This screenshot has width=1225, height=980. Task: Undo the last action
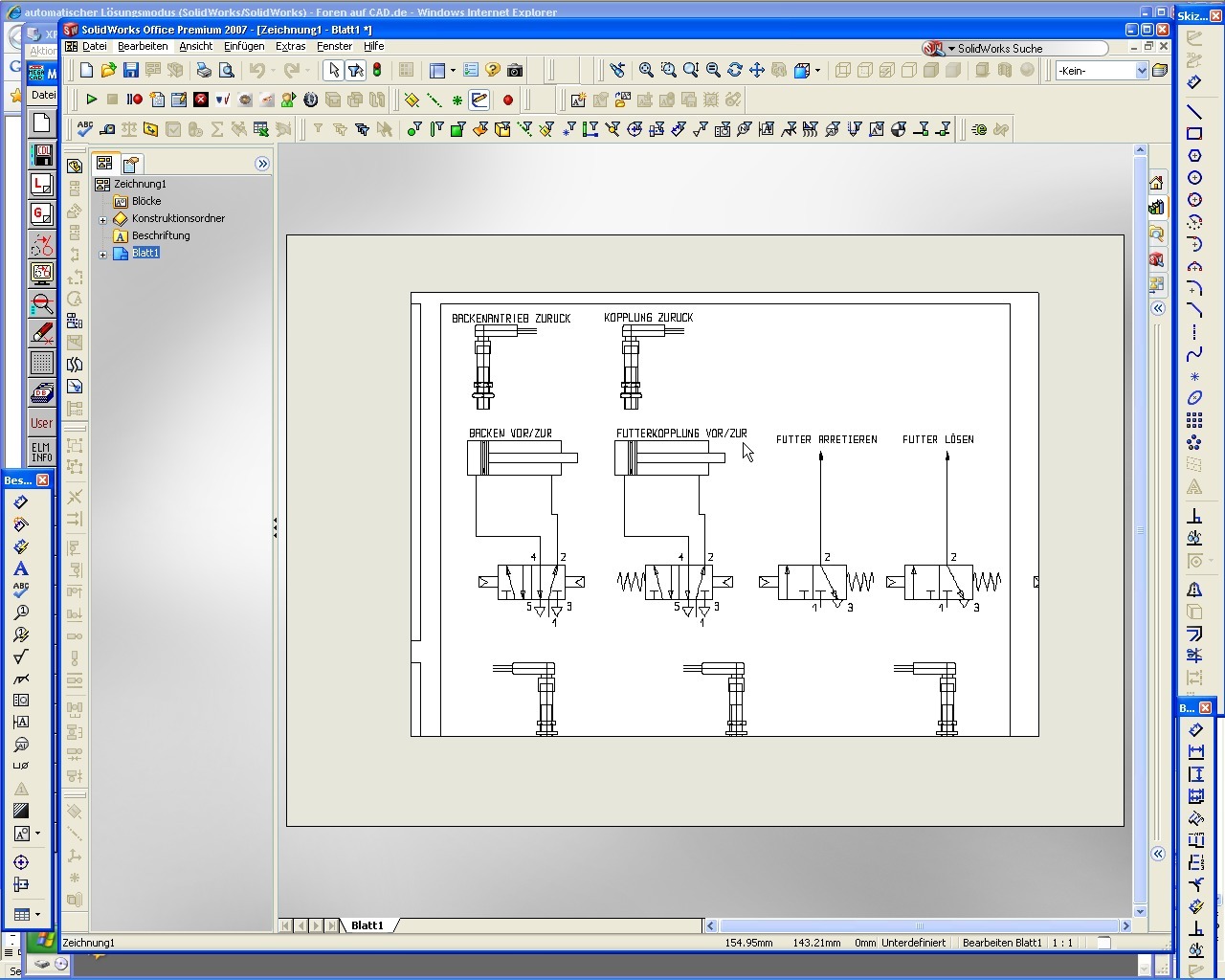click(256, 70)
